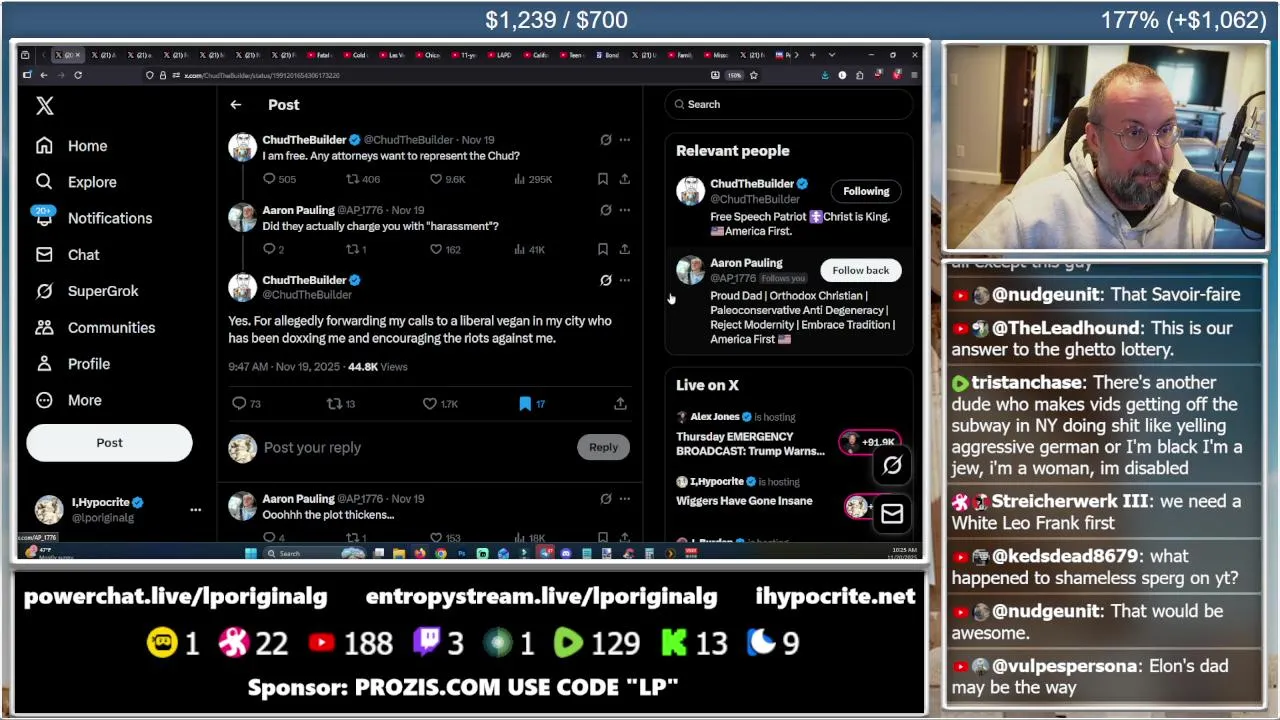
Task: Open more options on "plot thickens" post
Action: 625,499
